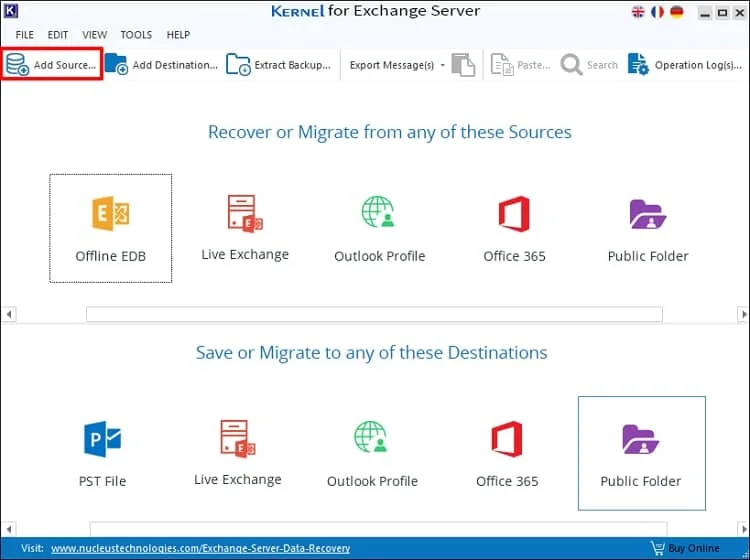Screen dimensions: 750x560
Task: Click the Copy documents icon
Action: tap(463, 65)
